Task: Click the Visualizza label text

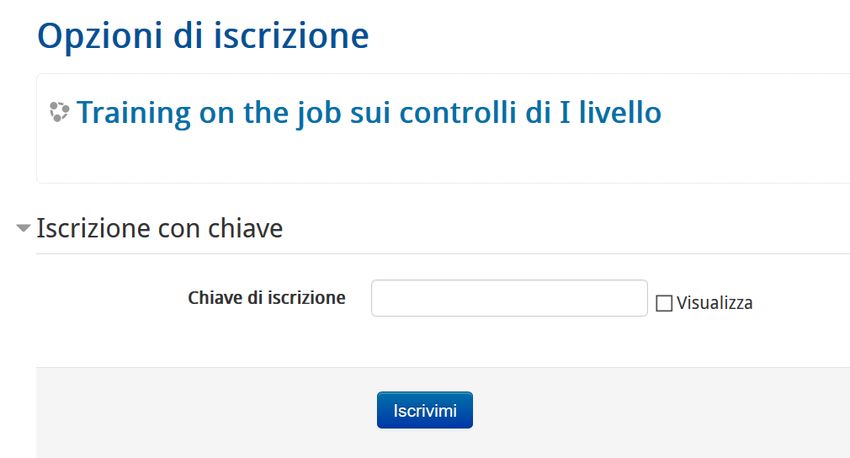Action: coord(714,302)
